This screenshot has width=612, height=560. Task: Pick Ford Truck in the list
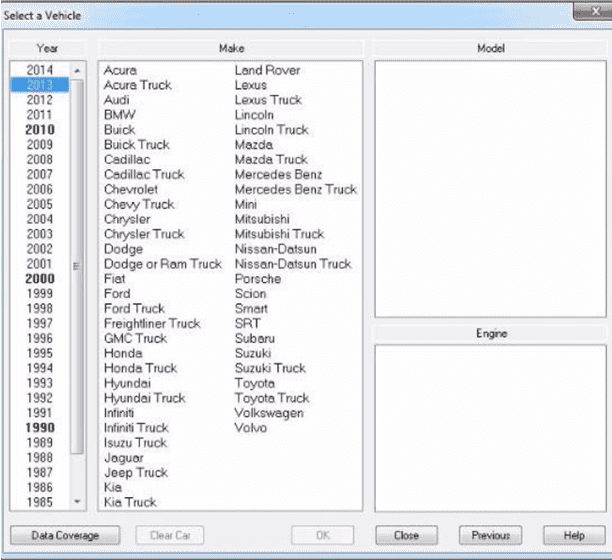click(x=134, y=308)
